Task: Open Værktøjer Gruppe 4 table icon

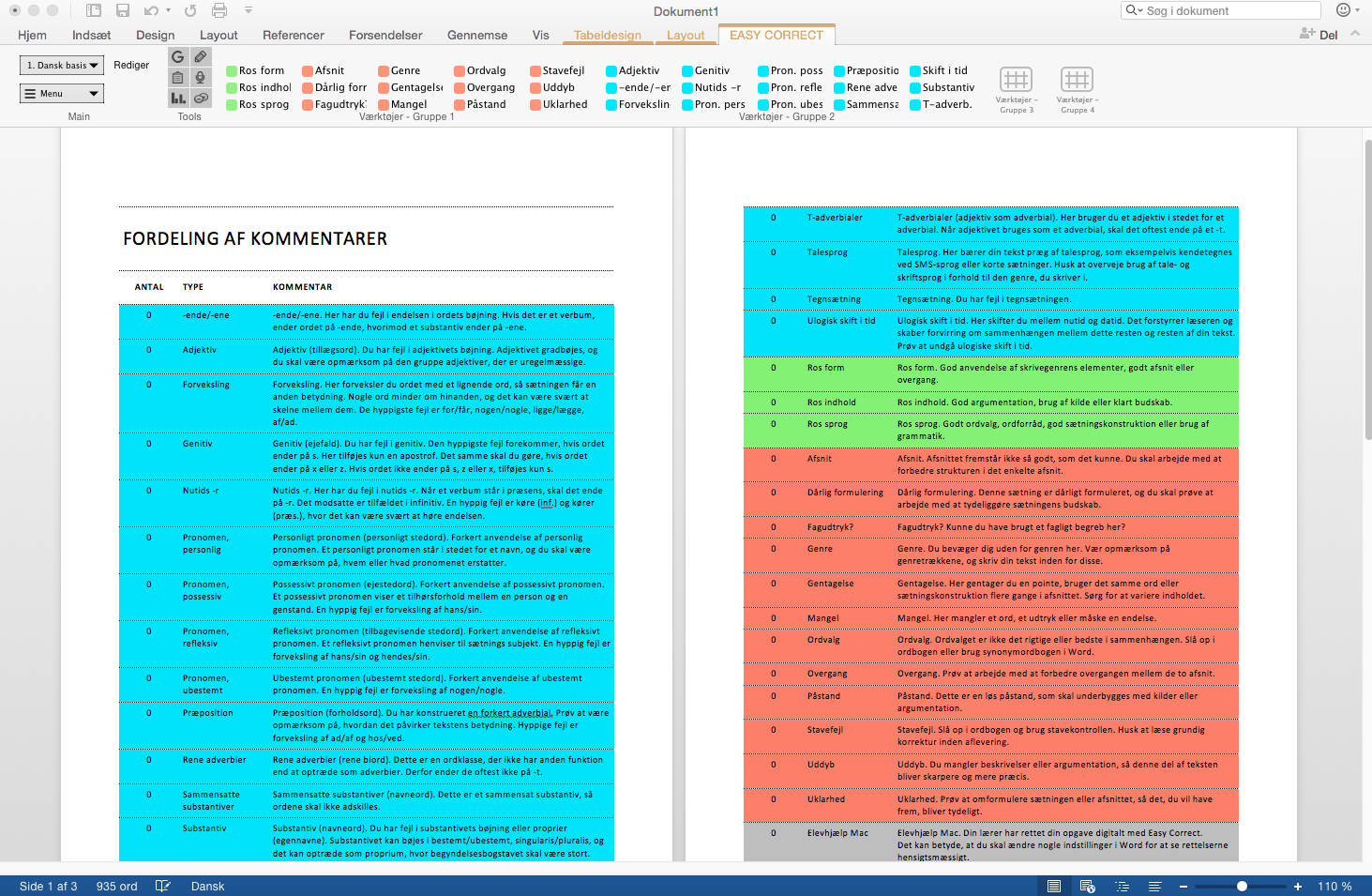Action: click(1077, 79)
